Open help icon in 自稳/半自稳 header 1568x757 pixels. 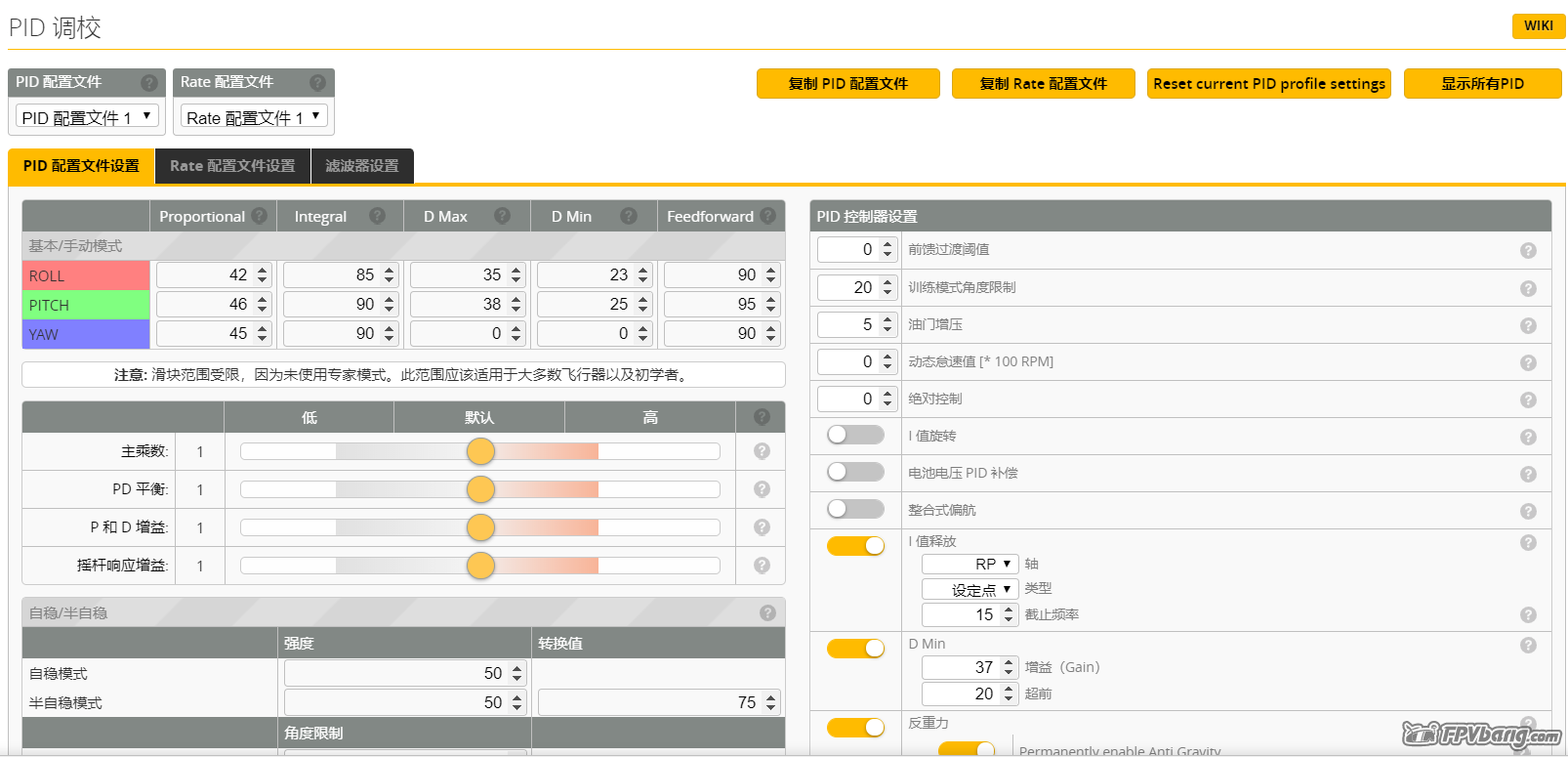[x=767, y=613]
